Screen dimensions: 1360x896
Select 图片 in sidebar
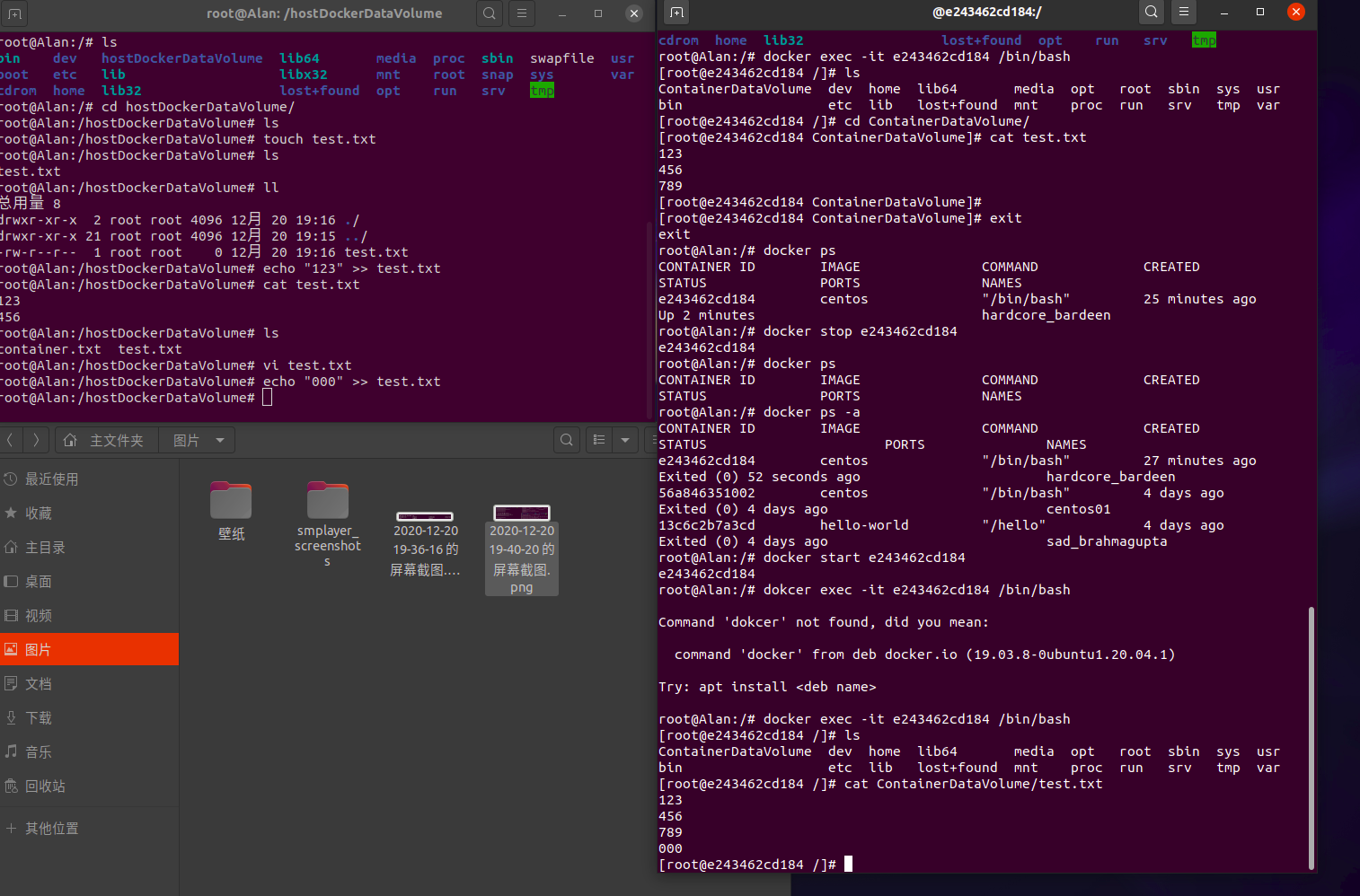[x=89, y=650]
